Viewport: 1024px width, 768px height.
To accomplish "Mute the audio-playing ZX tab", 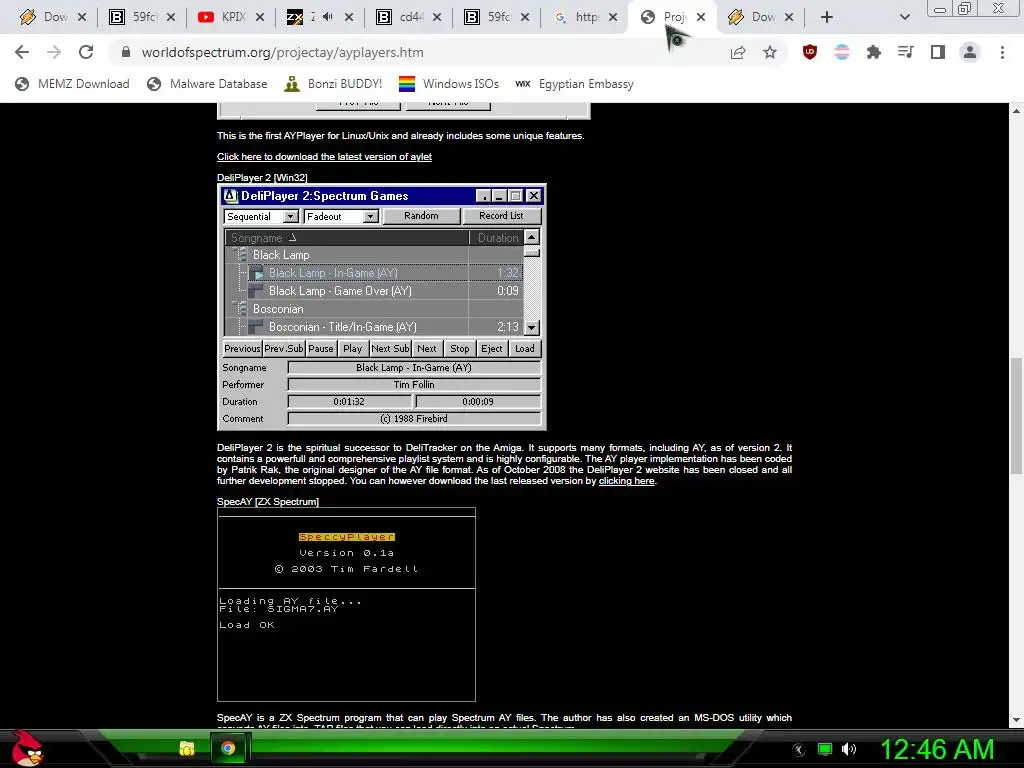I will coord(328,17).
